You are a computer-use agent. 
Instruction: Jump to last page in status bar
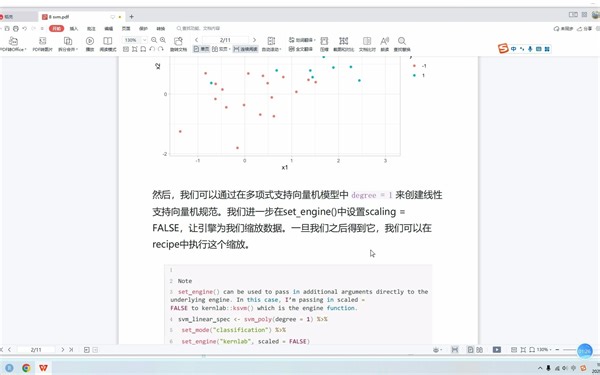pos(71,350)
